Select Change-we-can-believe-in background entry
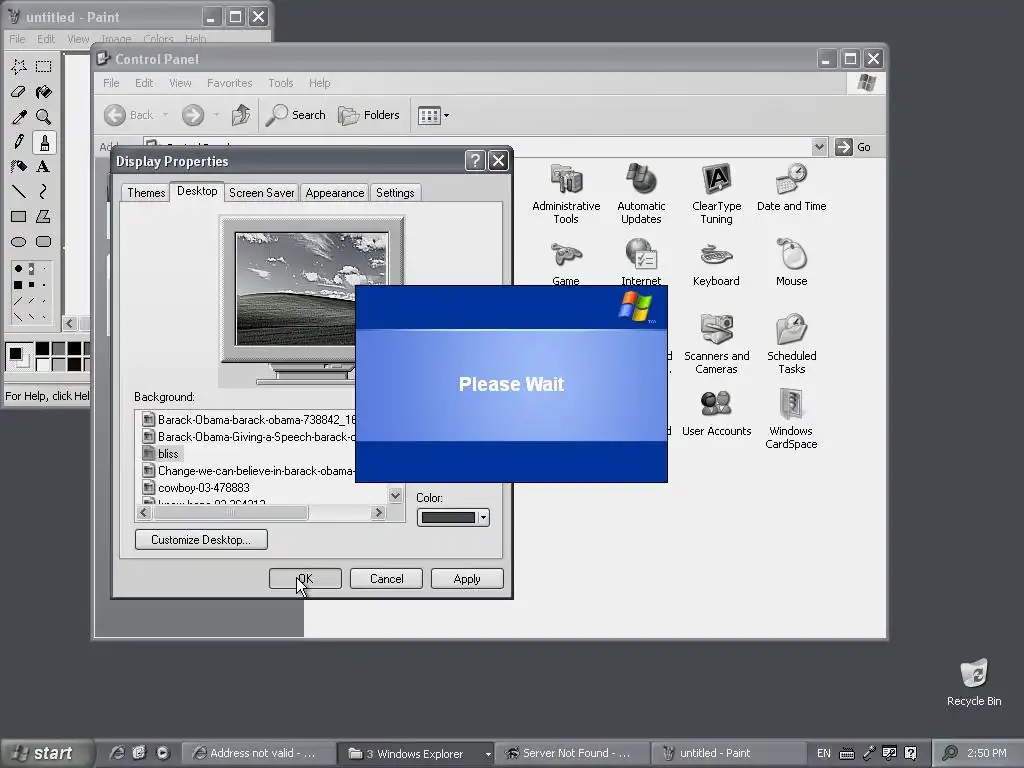Screen dimensions: 1024x768 click(248, 471)
